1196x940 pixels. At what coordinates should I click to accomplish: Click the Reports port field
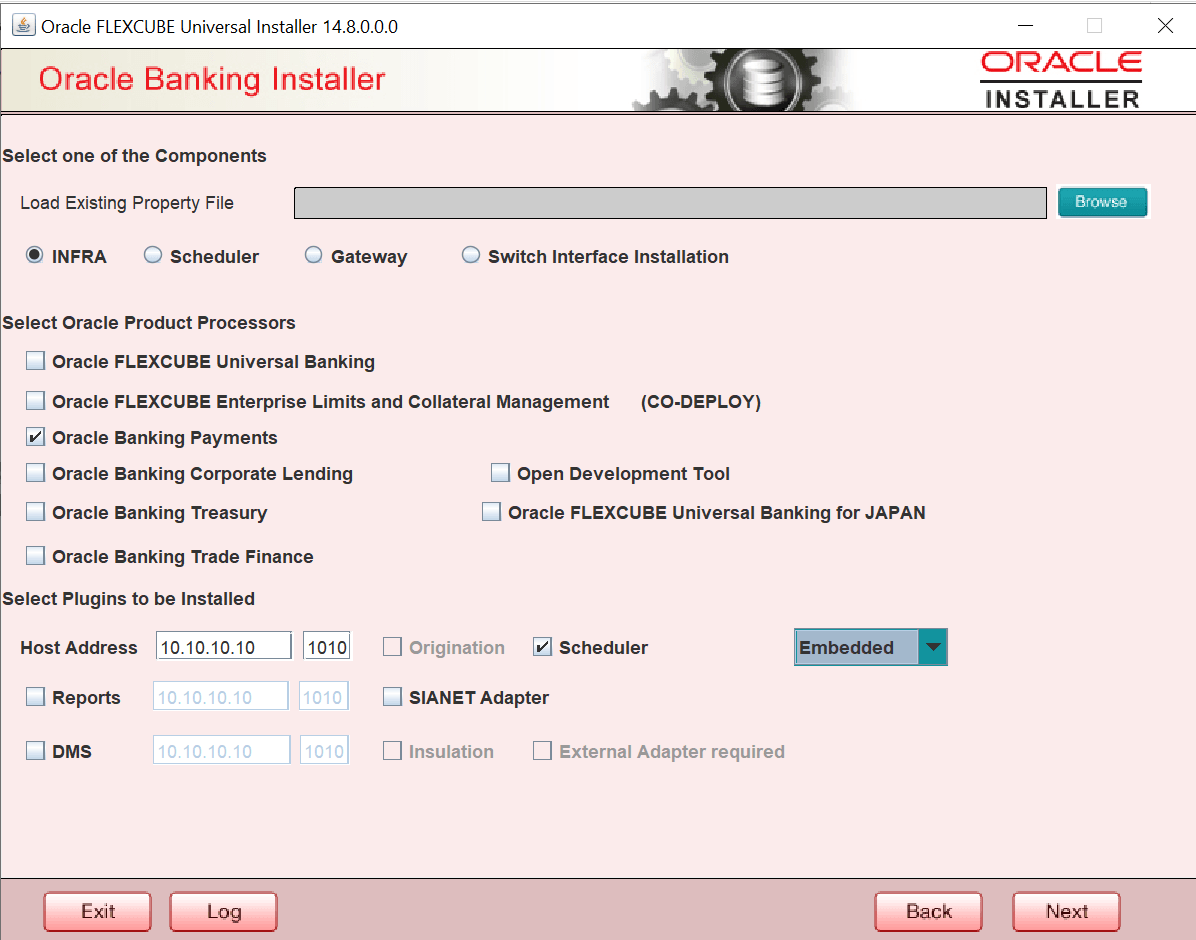[x=323, y=696]
